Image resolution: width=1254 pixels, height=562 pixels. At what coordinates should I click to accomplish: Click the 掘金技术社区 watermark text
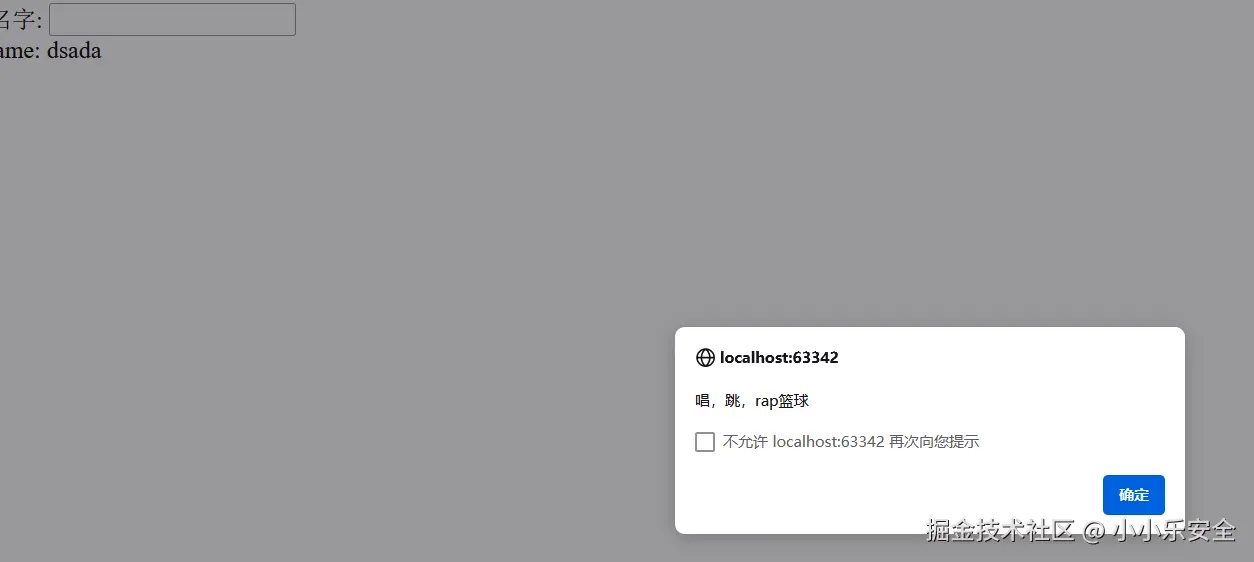click(1000, 530)
